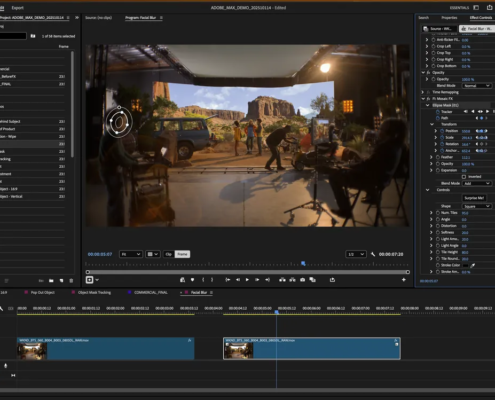Switch to Pop Out Object sequence tab
The height and width of the screenshot is (400, 495).
[43, 292]
